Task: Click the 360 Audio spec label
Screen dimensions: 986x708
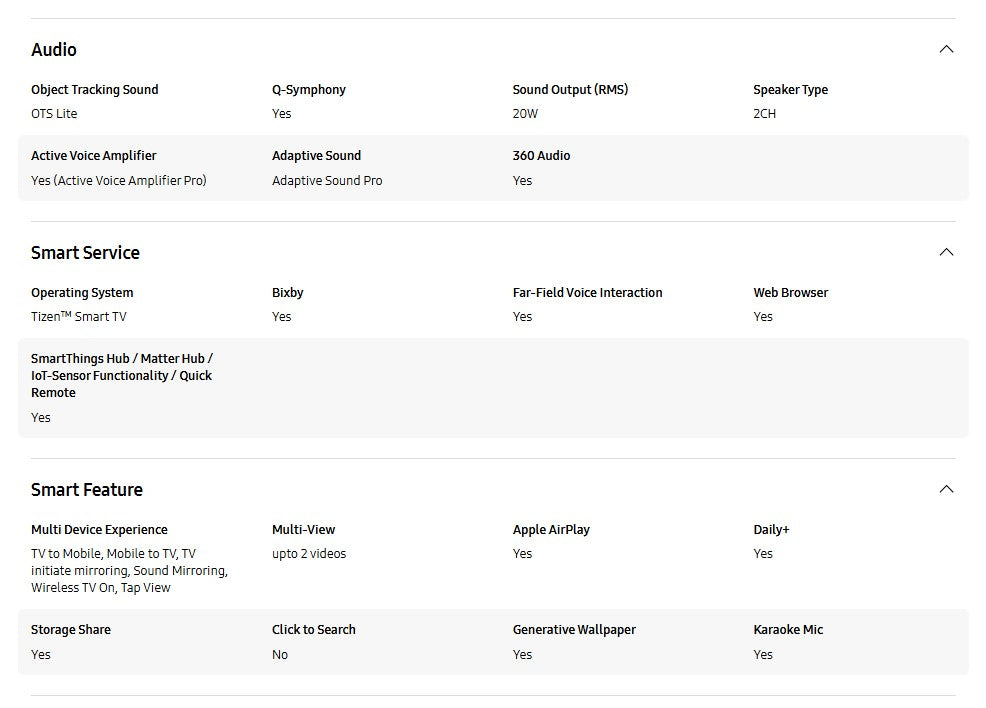Action: click(542, 156)
